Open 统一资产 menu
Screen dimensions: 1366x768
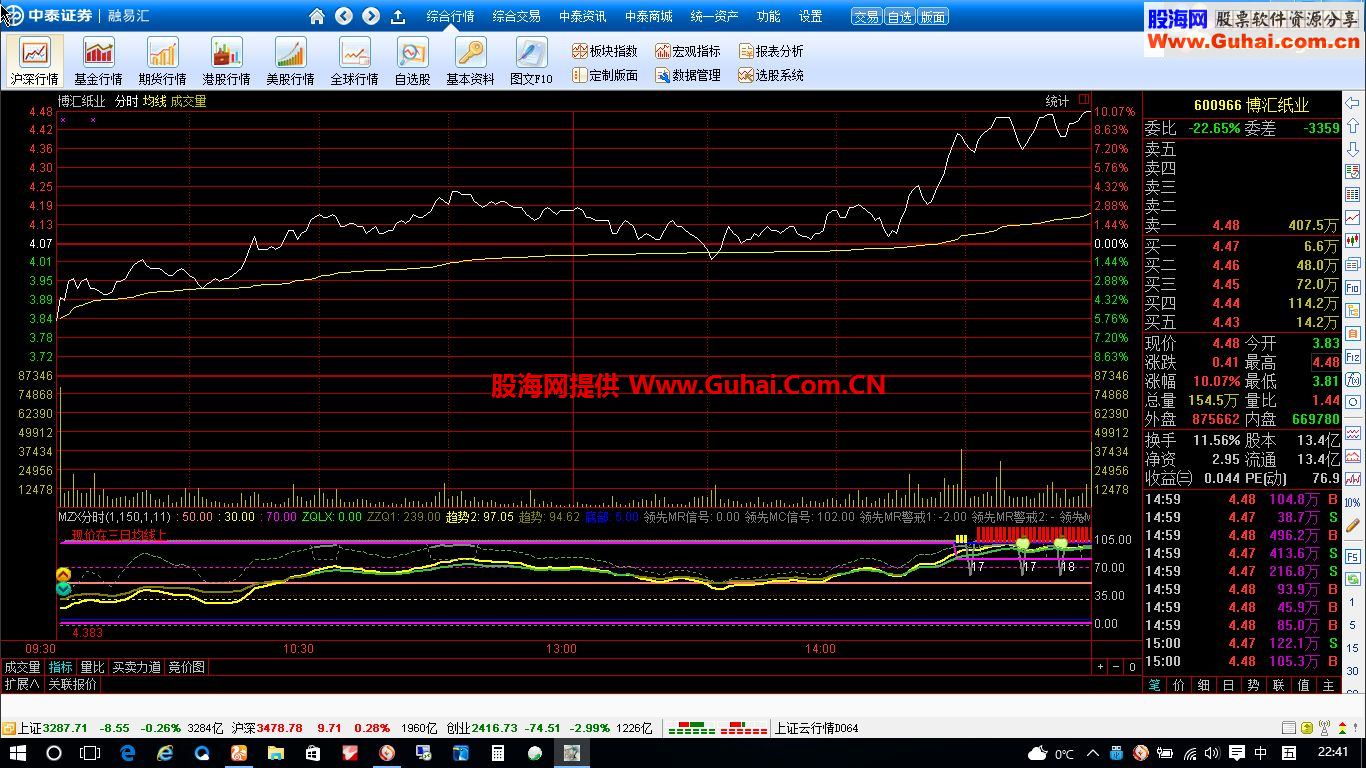tap(714, 16)
